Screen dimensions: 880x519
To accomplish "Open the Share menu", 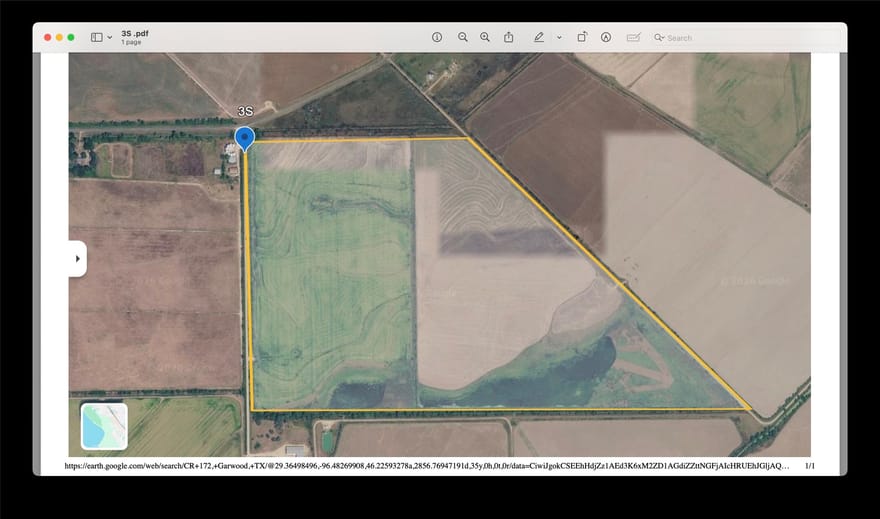I will click(508, 37).
